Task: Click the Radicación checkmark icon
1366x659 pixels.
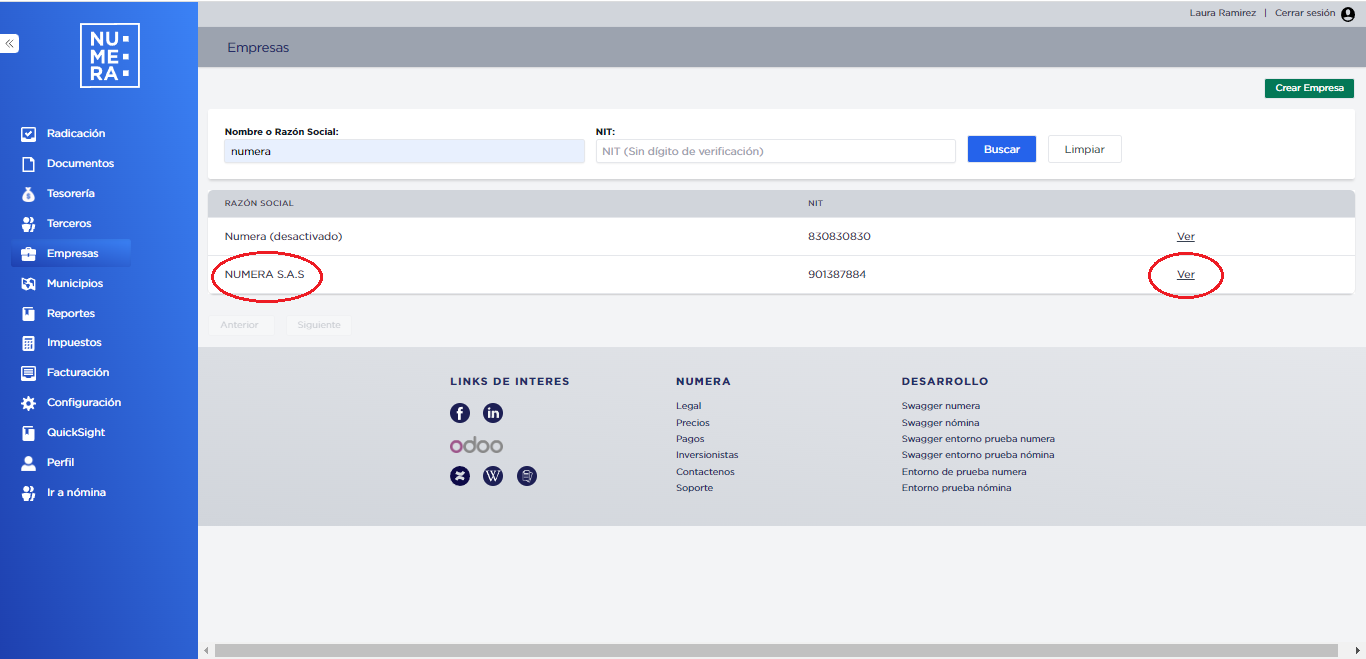Action: point(28,134)
